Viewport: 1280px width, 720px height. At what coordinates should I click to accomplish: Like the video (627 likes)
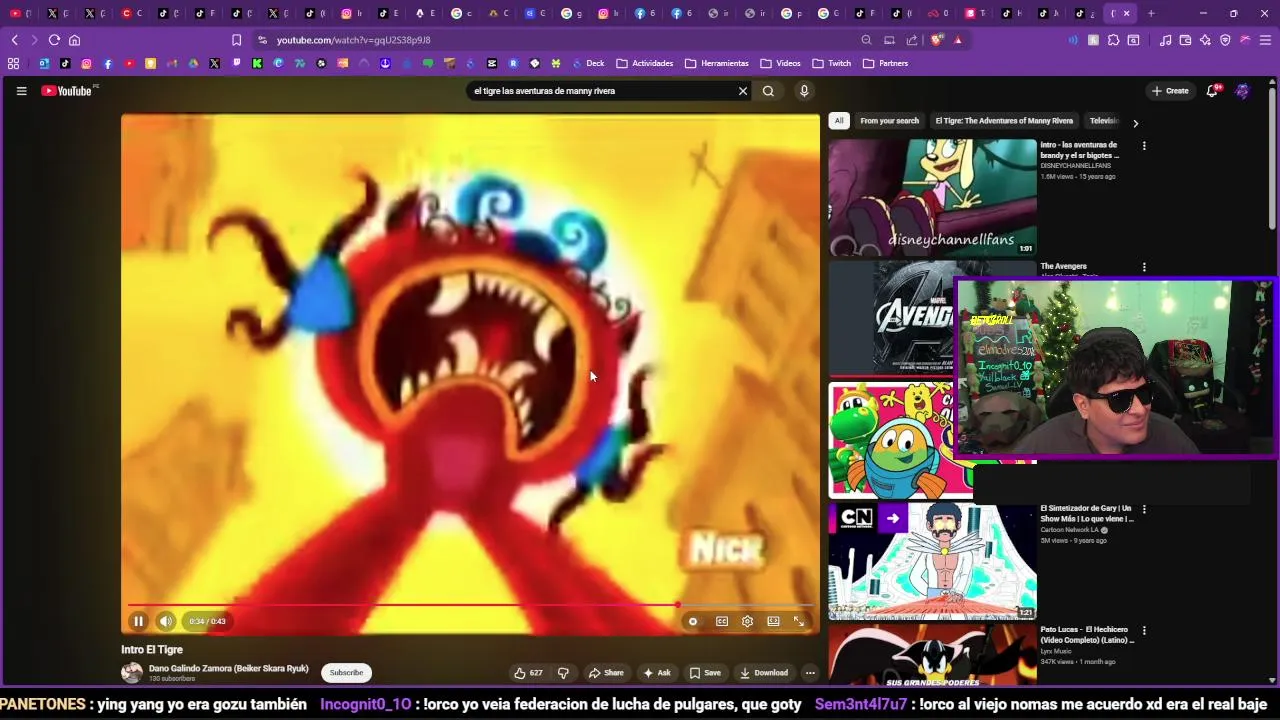(x=528, y=673)
